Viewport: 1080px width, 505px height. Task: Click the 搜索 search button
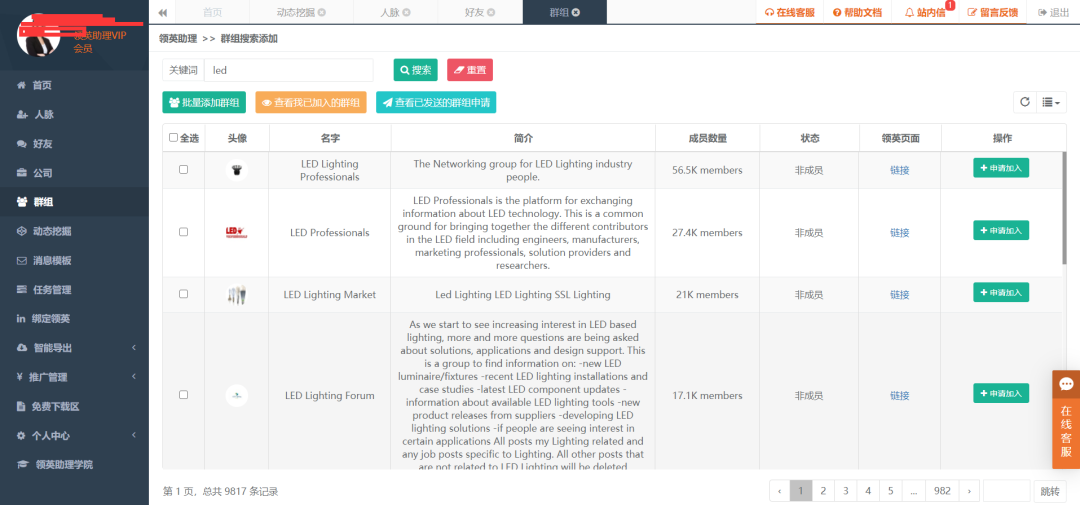coord(415,70)
